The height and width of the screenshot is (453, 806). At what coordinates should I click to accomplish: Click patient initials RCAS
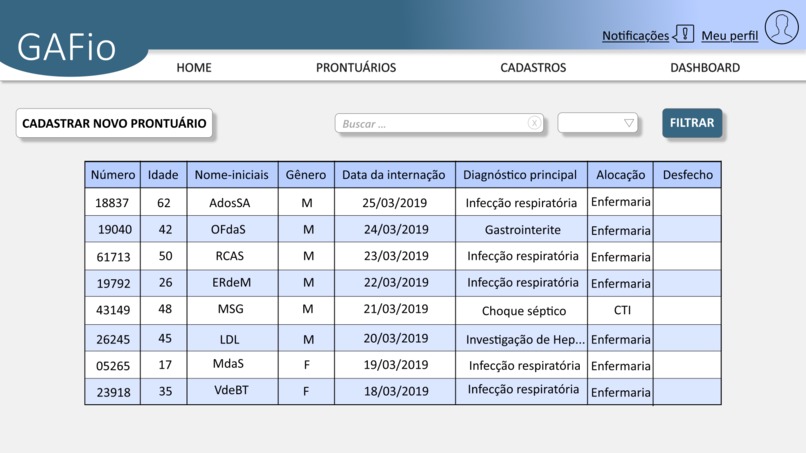tap(229, 256)
